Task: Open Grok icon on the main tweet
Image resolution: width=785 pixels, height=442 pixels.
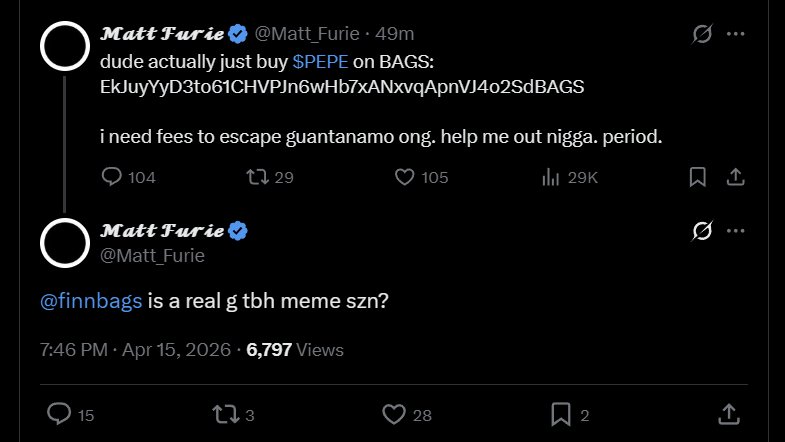Action: coord(702,232)
